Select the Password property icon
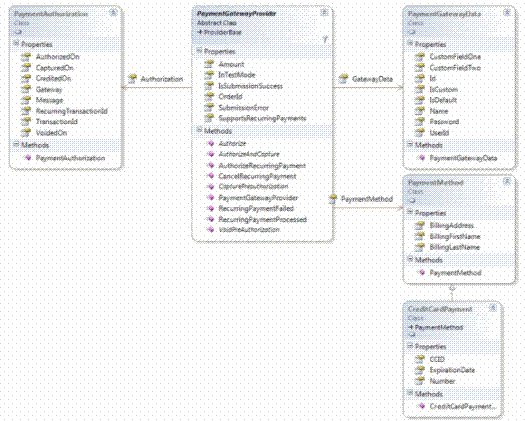The width and height of the screenshot is (525, 421). pos(420,122)
